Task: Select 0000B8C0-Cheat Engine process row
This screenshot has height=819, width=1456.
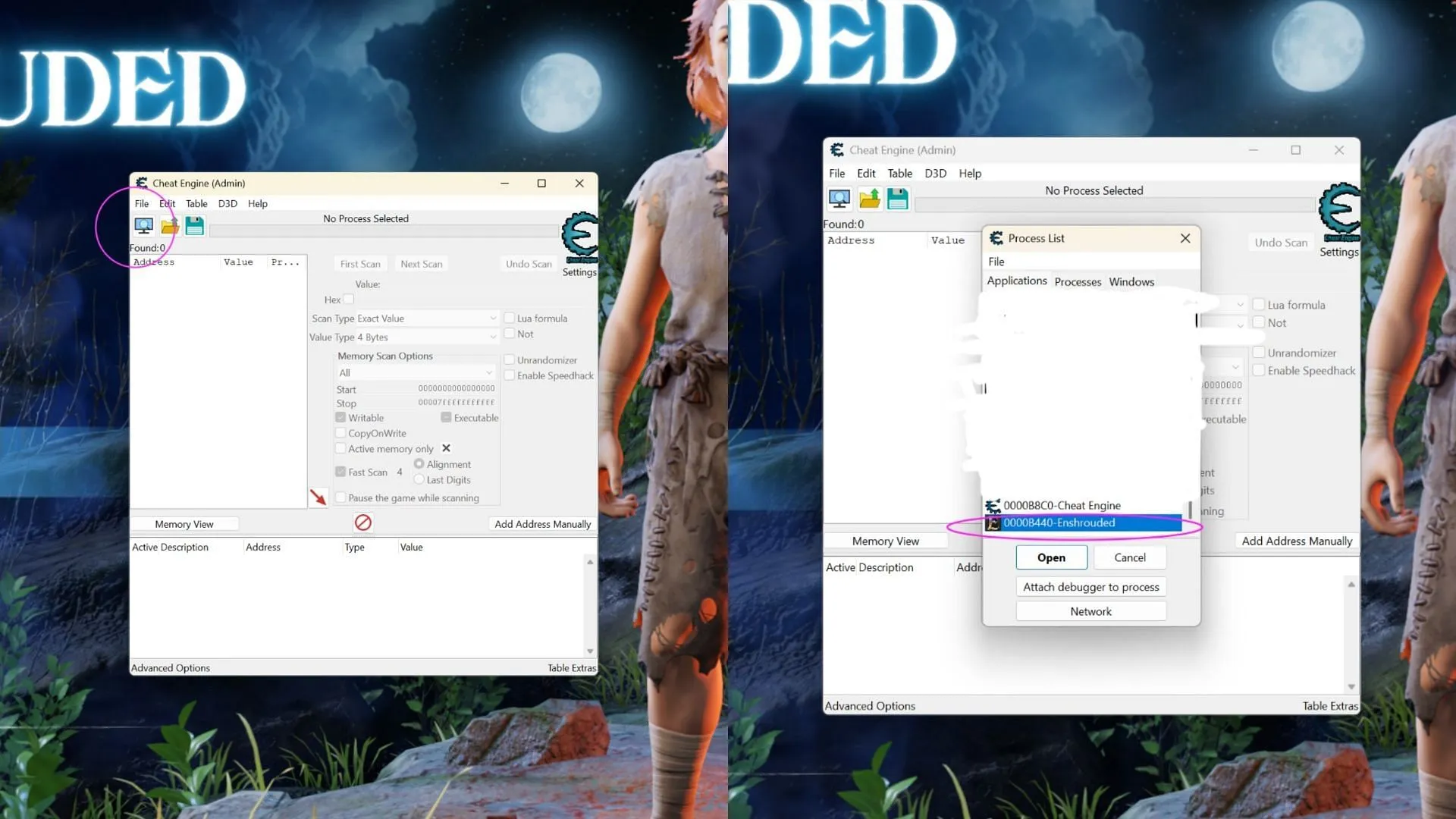Action: (1083, 506)
